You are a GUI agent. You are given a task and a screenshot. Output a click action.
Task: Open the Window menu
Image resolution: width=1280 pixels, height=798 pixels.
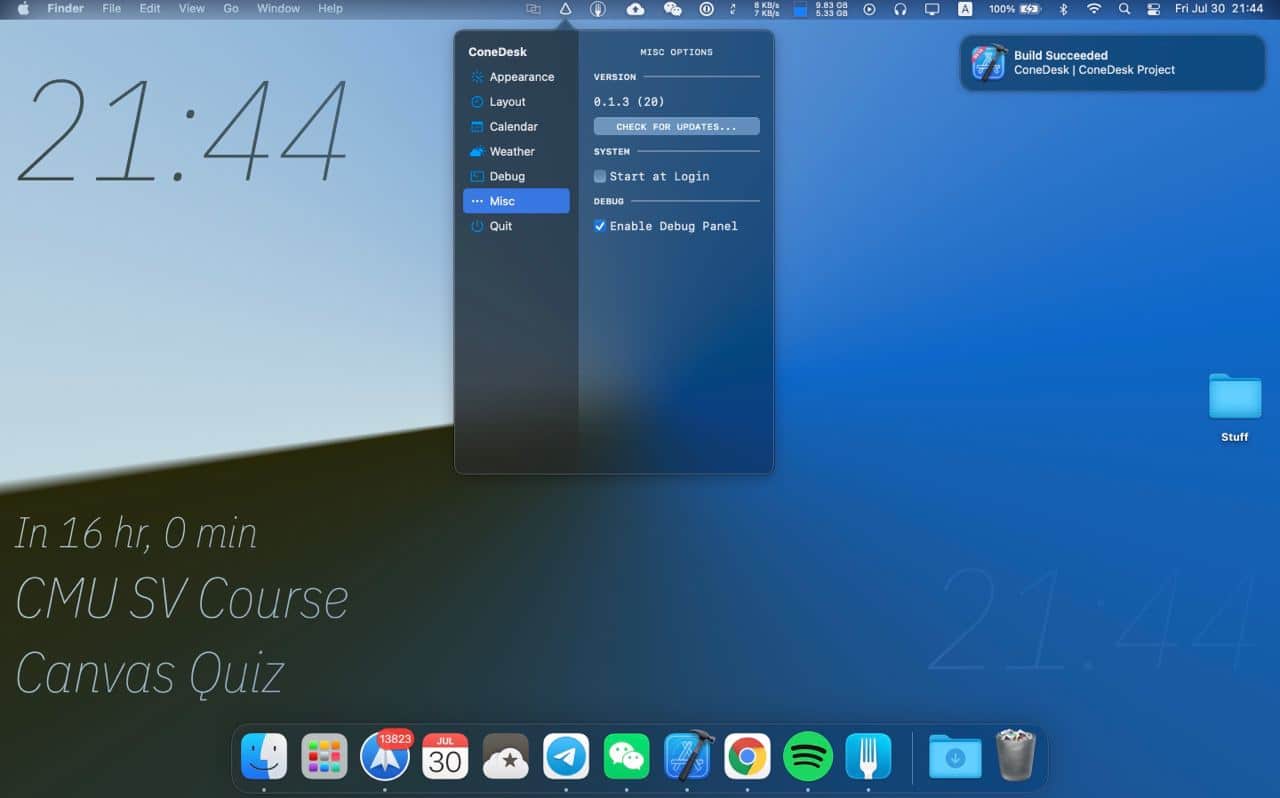pyautogui.click(x=278, y=9)
